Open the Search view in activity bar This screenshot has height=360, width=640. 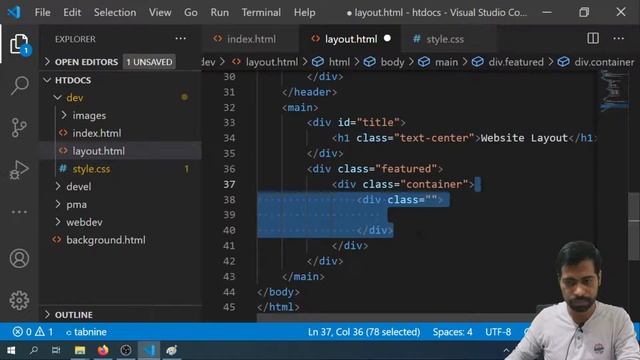tap(19, 85)
